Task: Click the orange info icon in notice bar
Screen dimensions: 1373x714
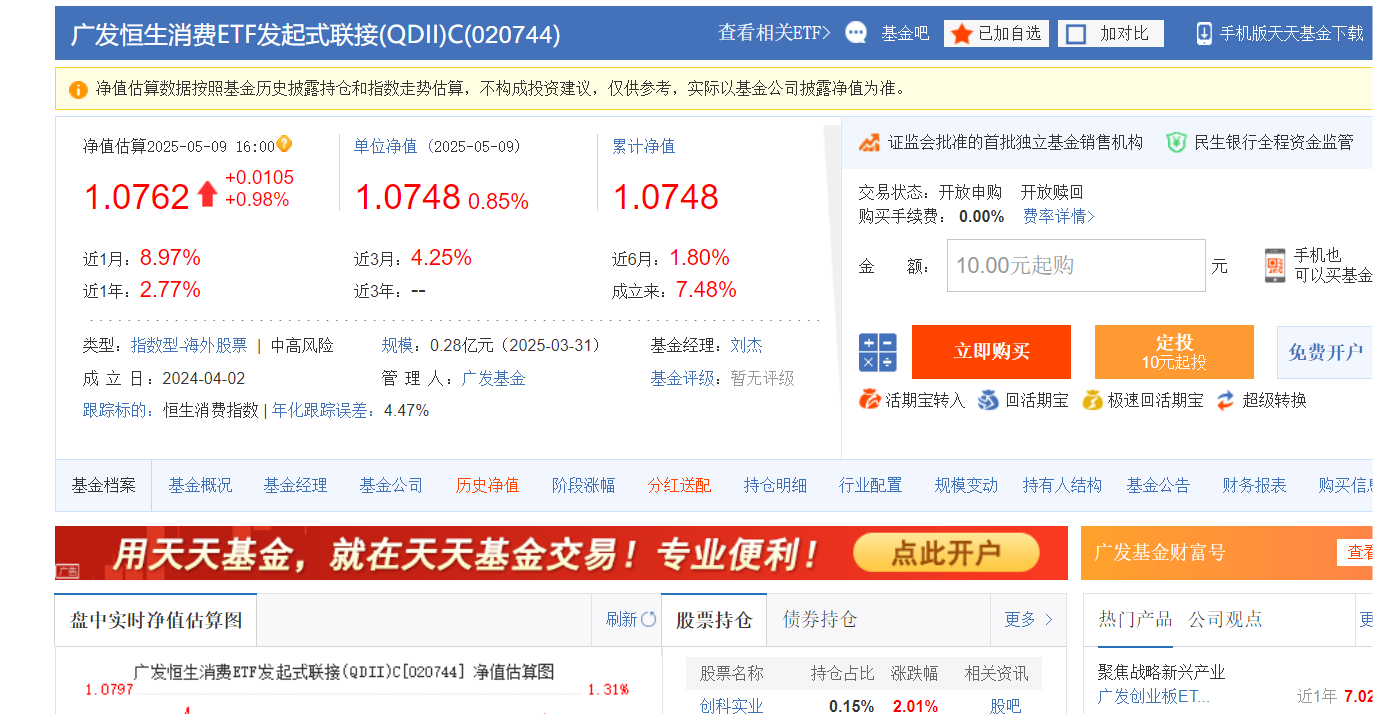Action: tap(78, 89)
